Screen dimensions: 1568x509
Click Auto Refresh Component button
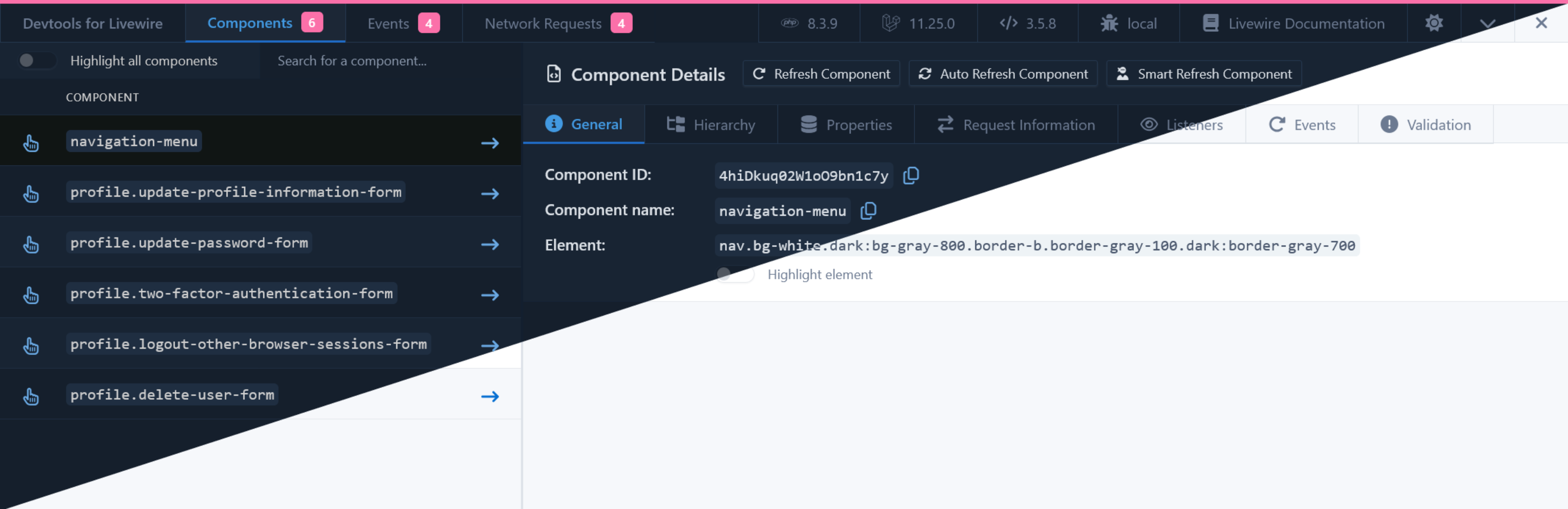1003,74
